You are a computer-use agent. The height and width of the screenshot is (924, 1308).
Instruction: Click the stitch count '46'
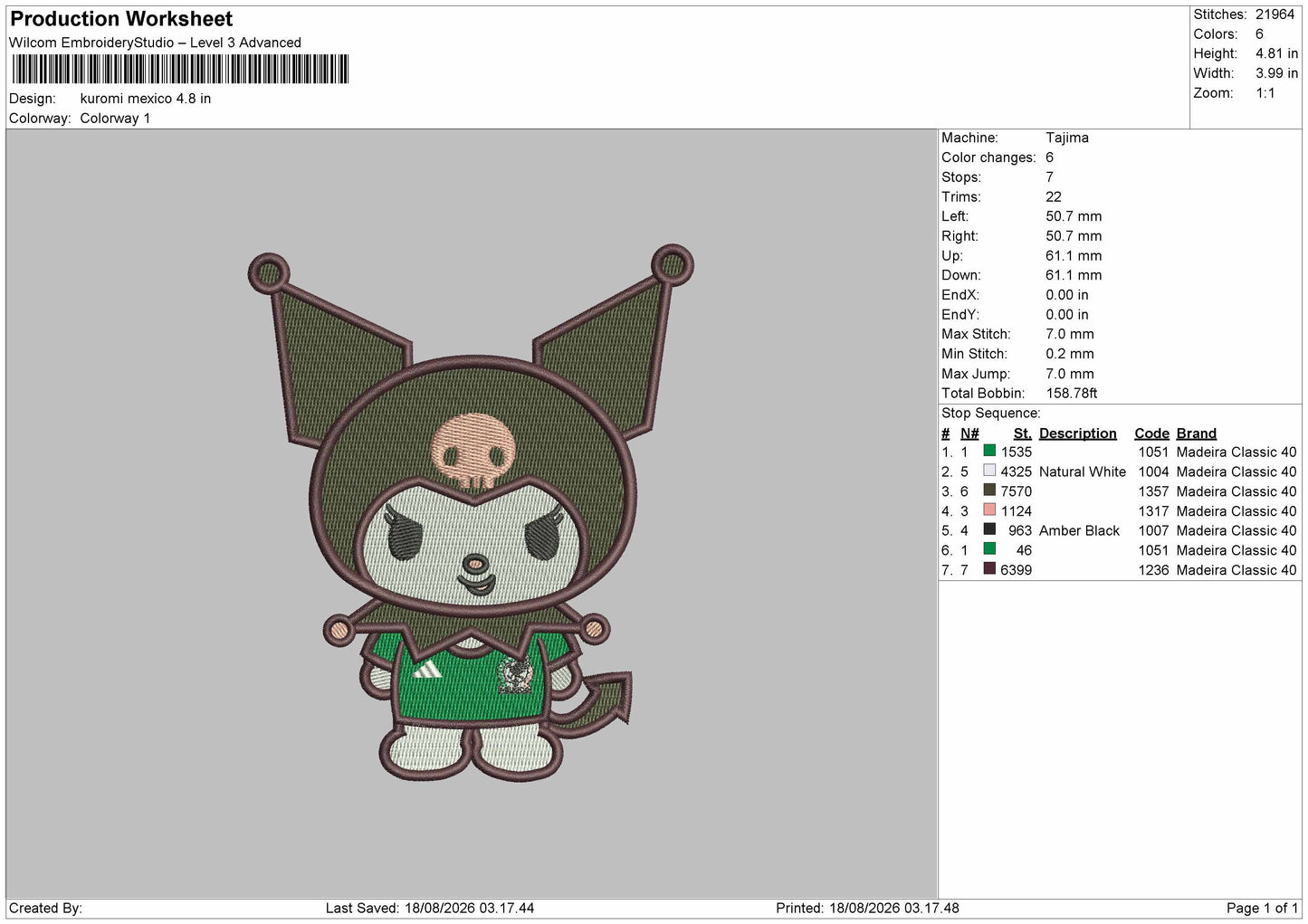[x=1024, y=551]
